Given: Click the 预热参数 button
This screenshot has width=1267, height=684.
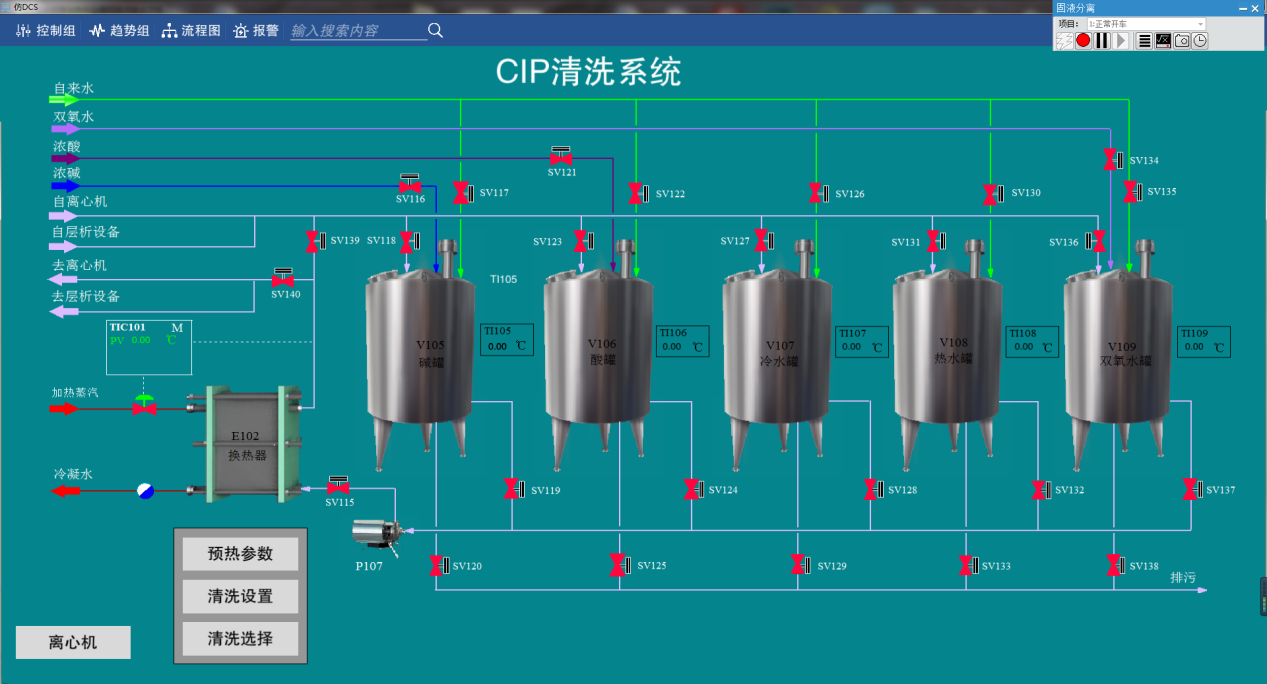Looking at the screenshot, I should 240,554.
